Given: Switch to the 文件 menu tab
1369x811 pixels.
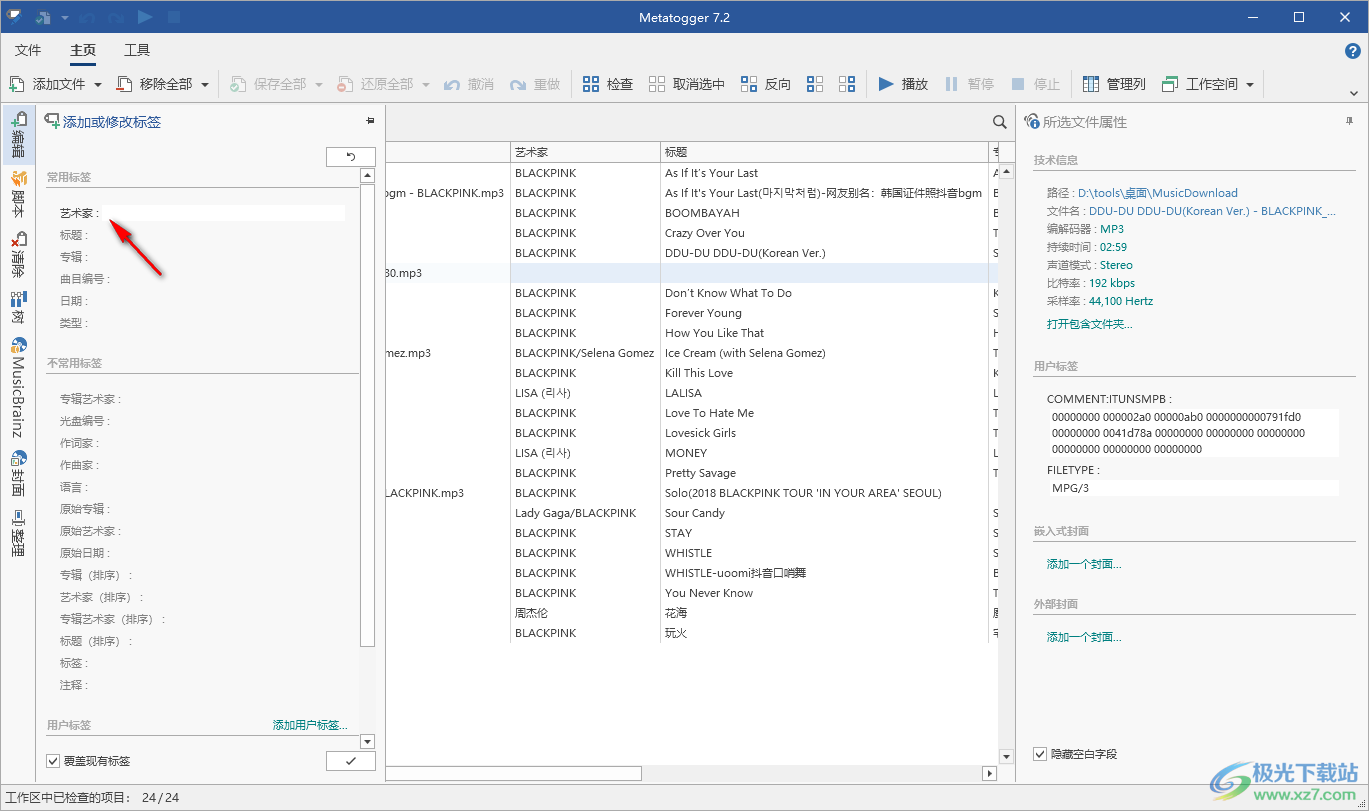Looking at the screenshot, I should tap(28, 50).
